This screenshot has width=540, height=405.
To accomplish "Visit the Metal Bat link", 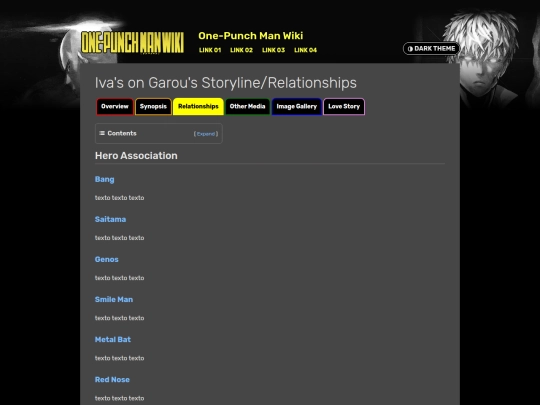I will [113, 340].
